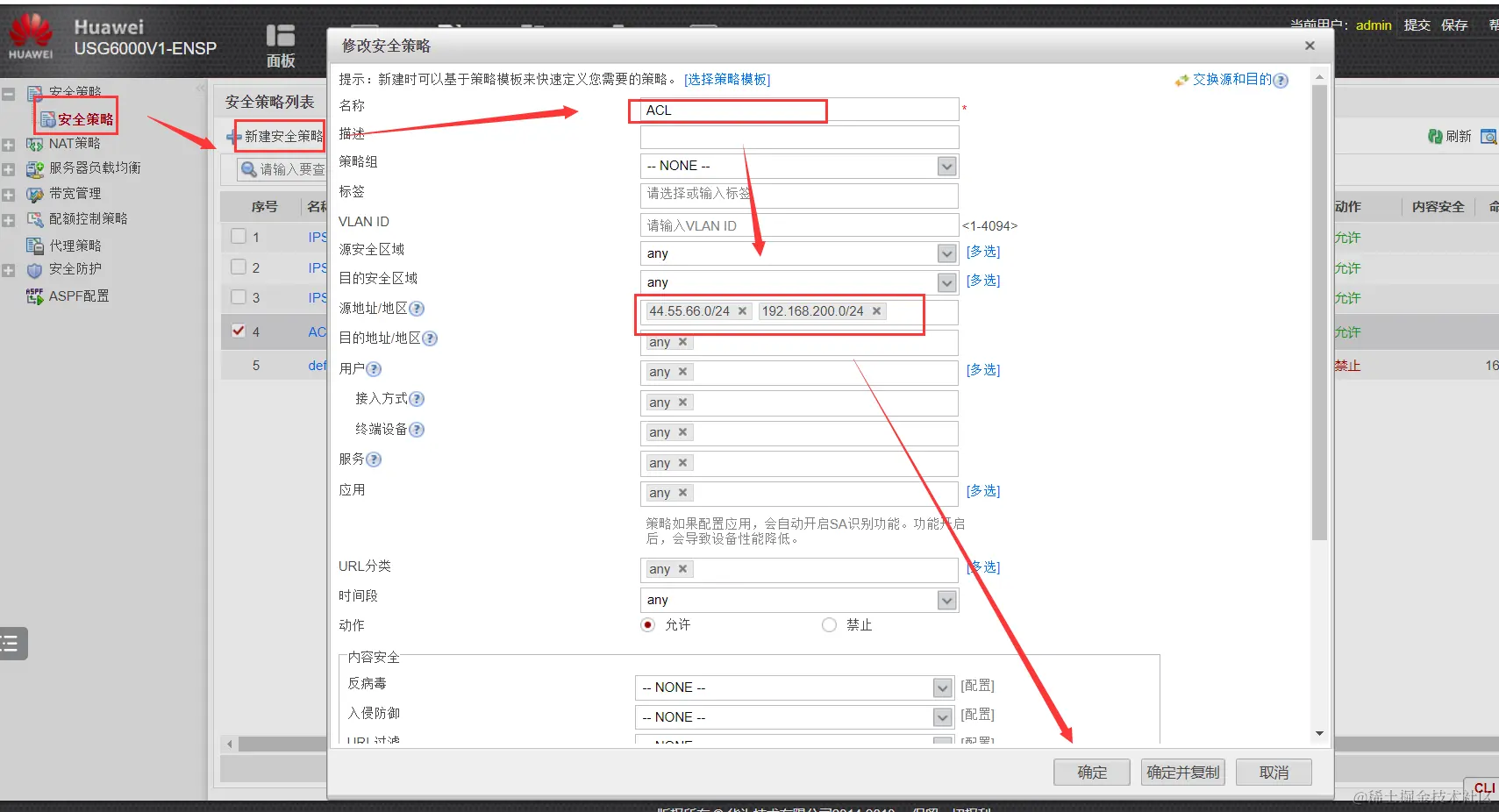Click the 描述 input field

coord(799,137)
